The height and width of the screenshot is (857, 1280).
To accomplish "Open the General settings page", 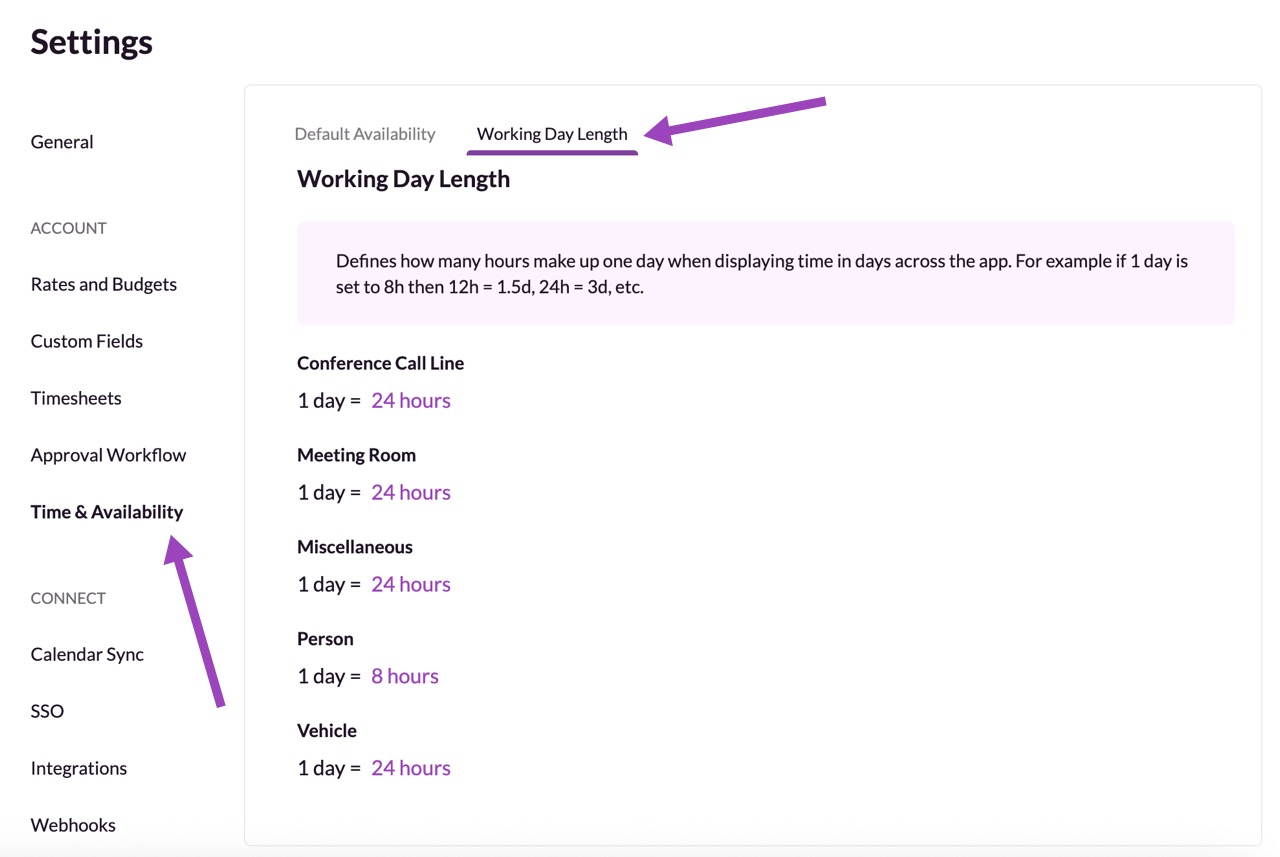I will click(x=62, y=142).
